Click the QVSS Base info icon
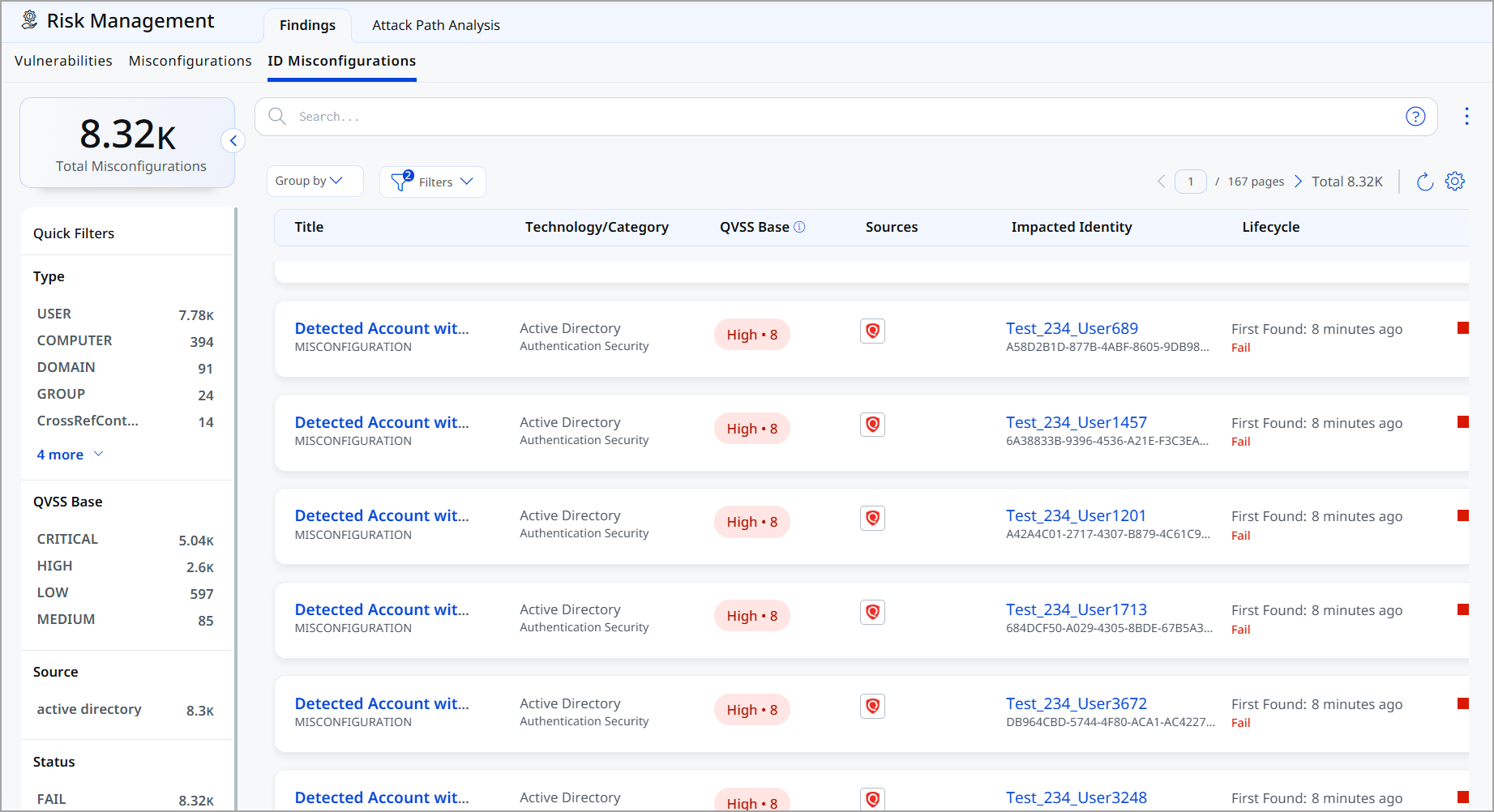Image resolution: width=1494 pixels, height=812 pixels. point(799,227)
